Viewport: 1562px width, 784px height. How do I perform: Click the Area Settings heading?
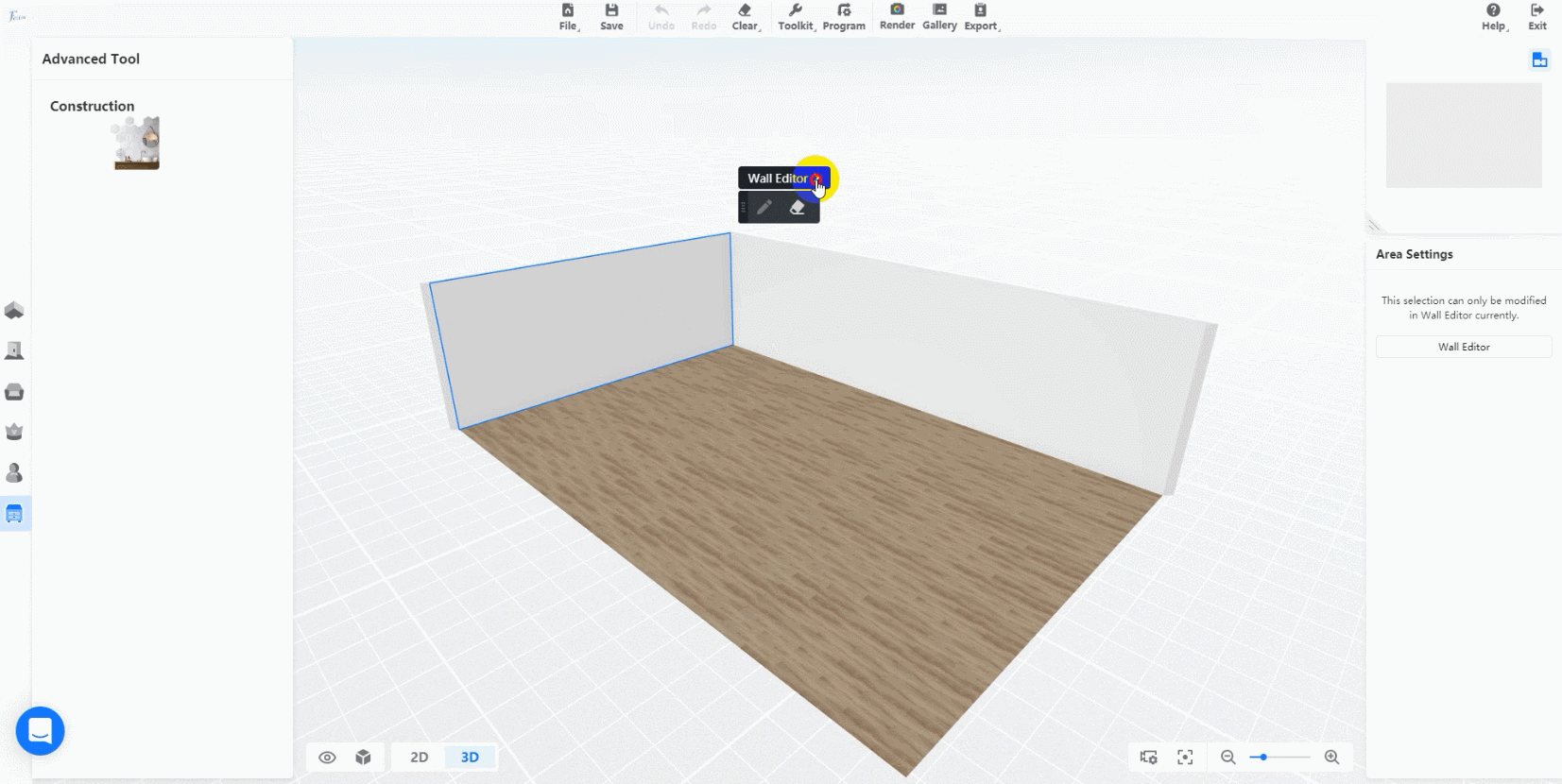tap(1415, 254)
